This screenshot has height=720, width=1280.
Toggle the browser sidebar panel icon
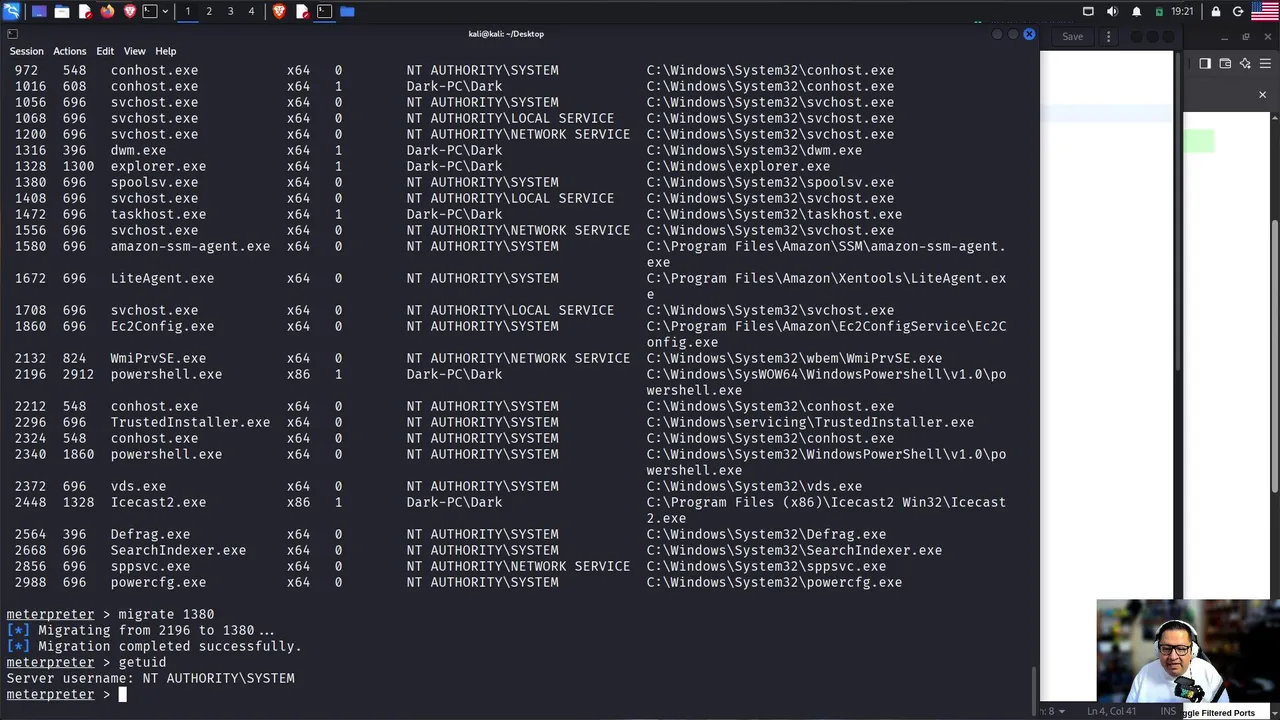[1205, 63]
